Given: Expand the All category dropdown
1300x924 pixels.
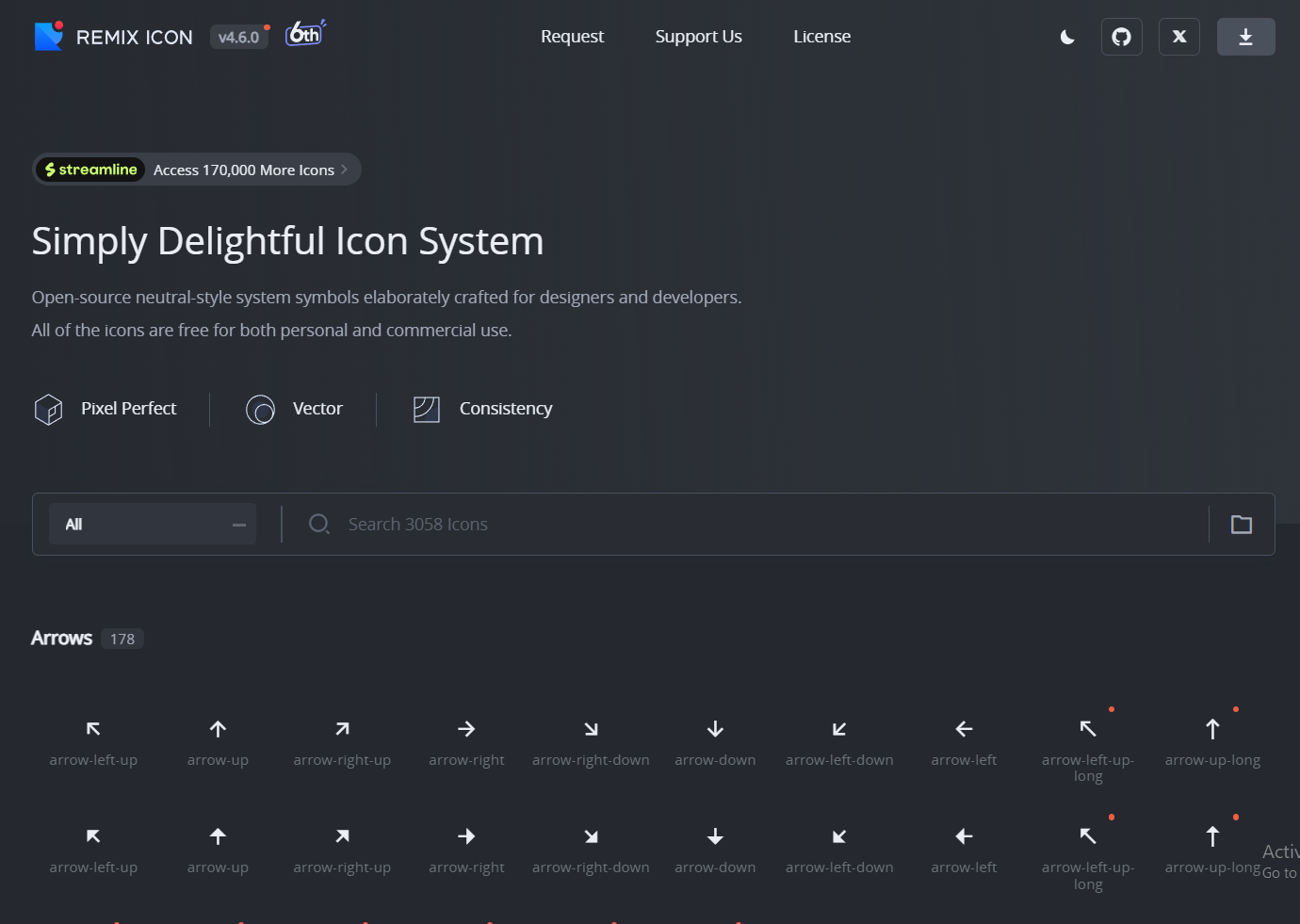Looking at the screenshot, I should (153, 525).
